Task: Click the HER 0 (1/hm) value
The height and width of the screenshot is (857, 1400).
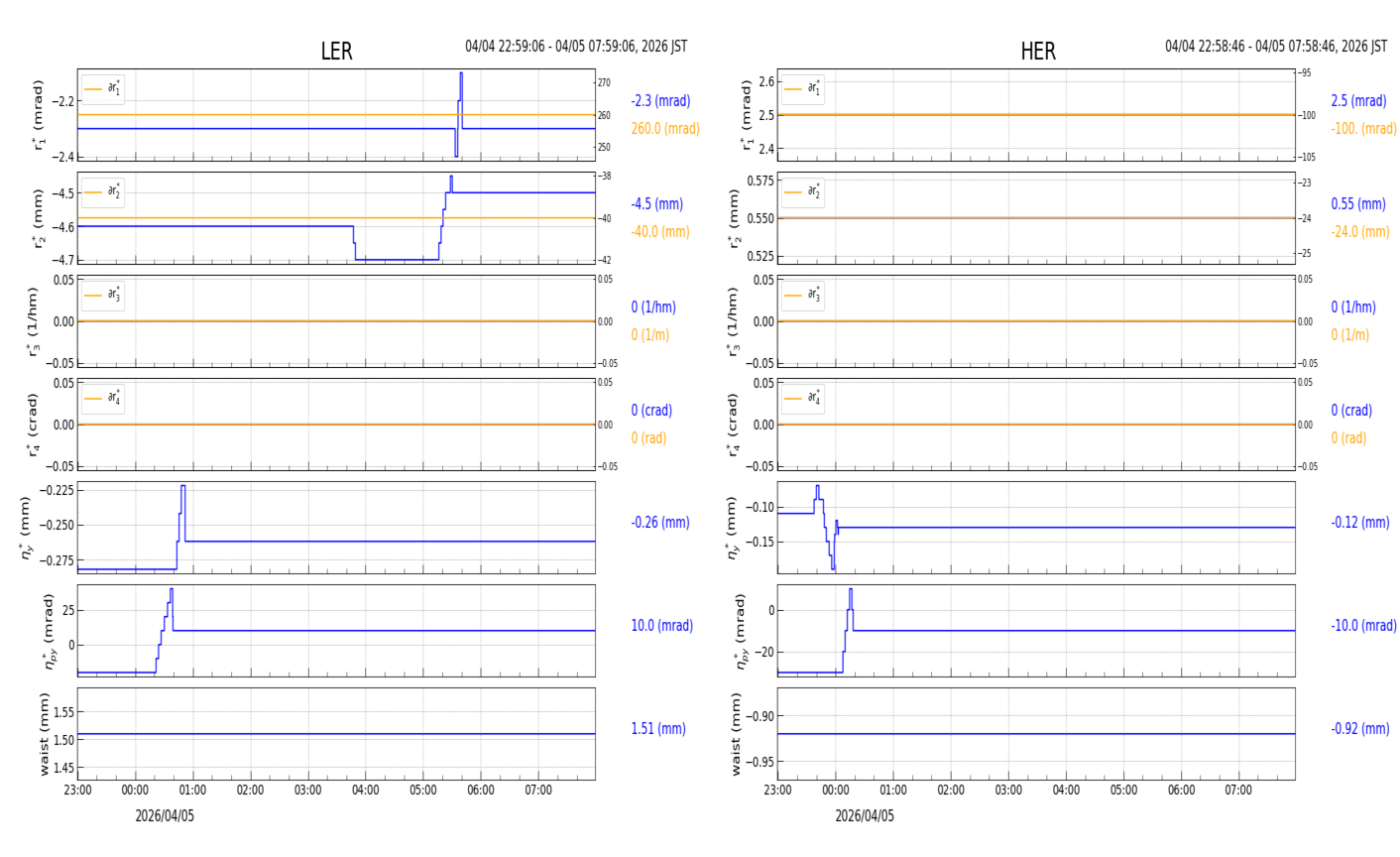Action: (1353, 307)
